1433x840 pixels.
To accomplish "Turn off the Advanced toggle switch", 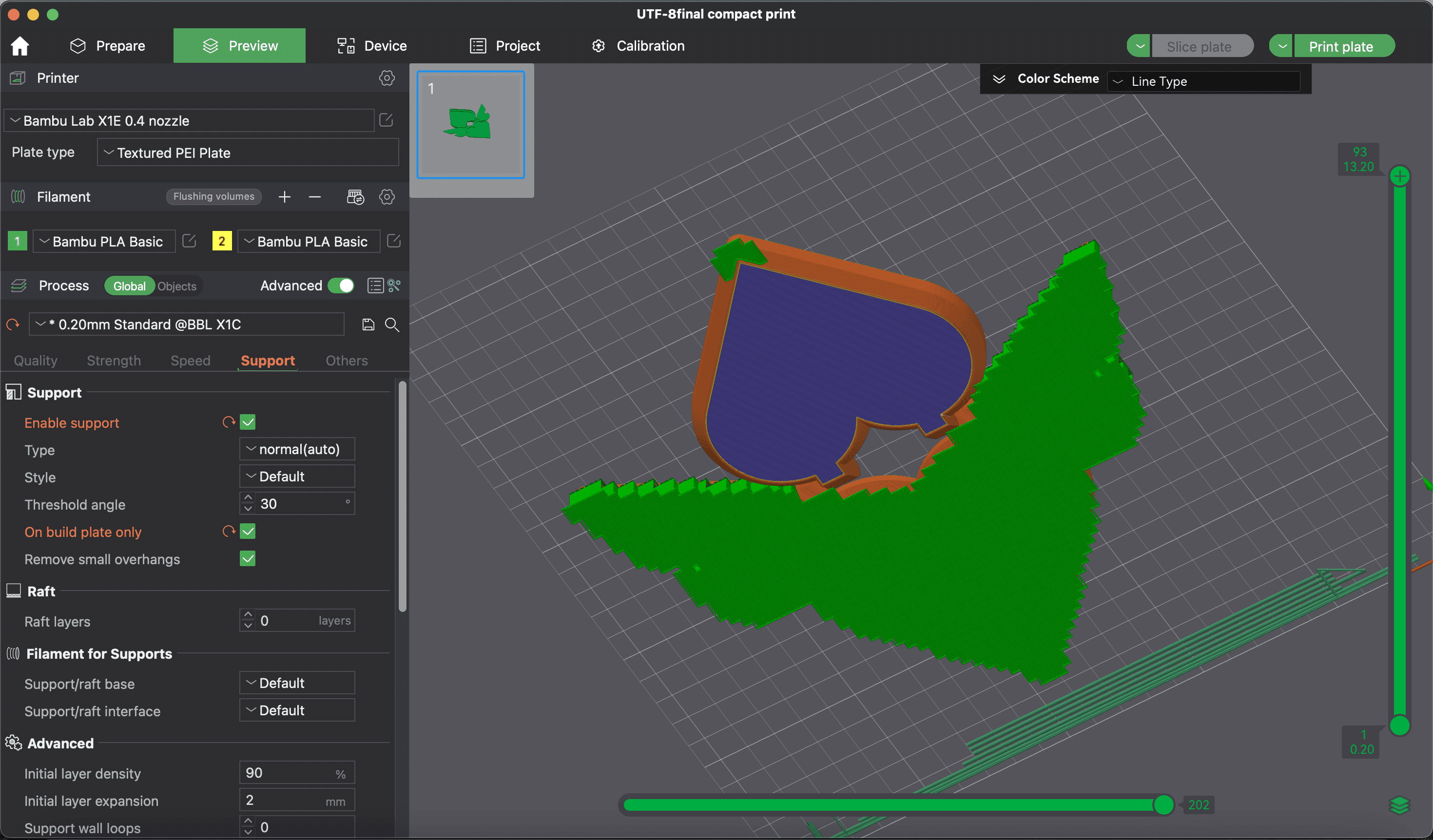I will click(x=341, y=286).
